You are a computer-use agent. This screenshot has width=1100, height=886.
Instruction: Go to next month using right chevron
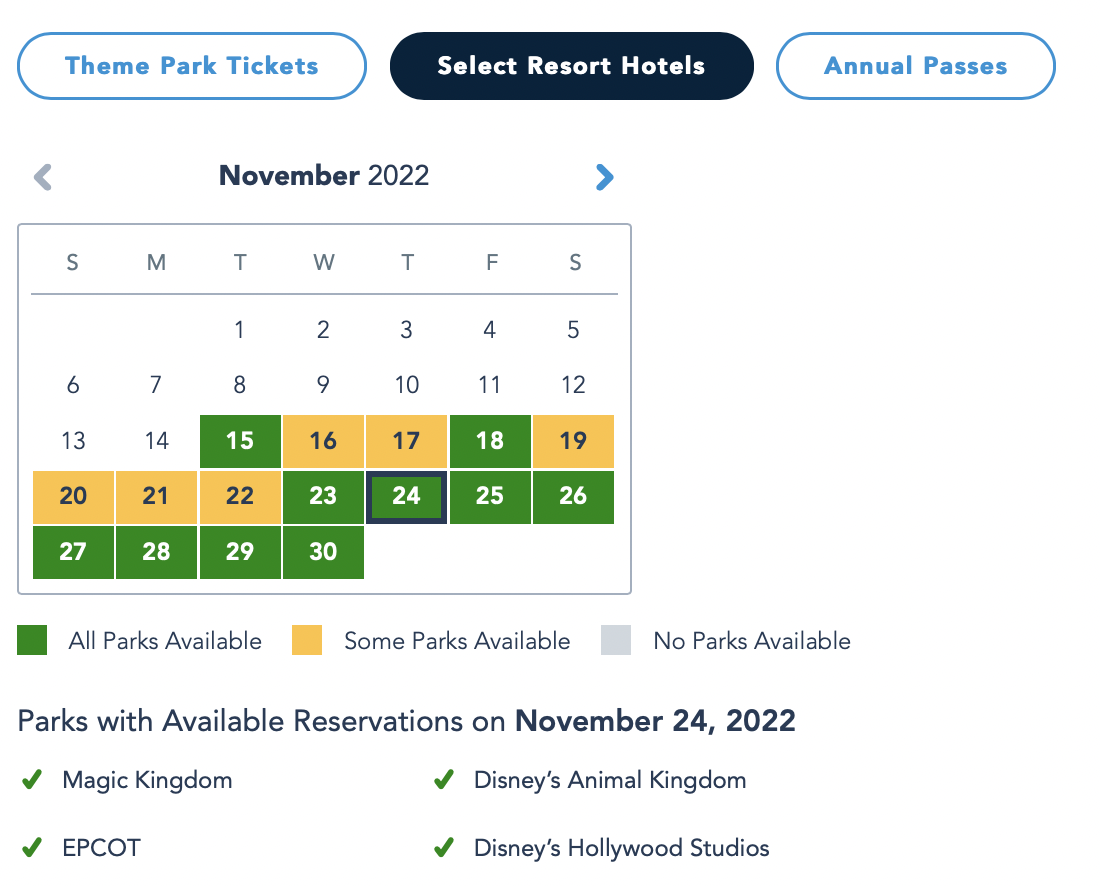tap(604, 177)
